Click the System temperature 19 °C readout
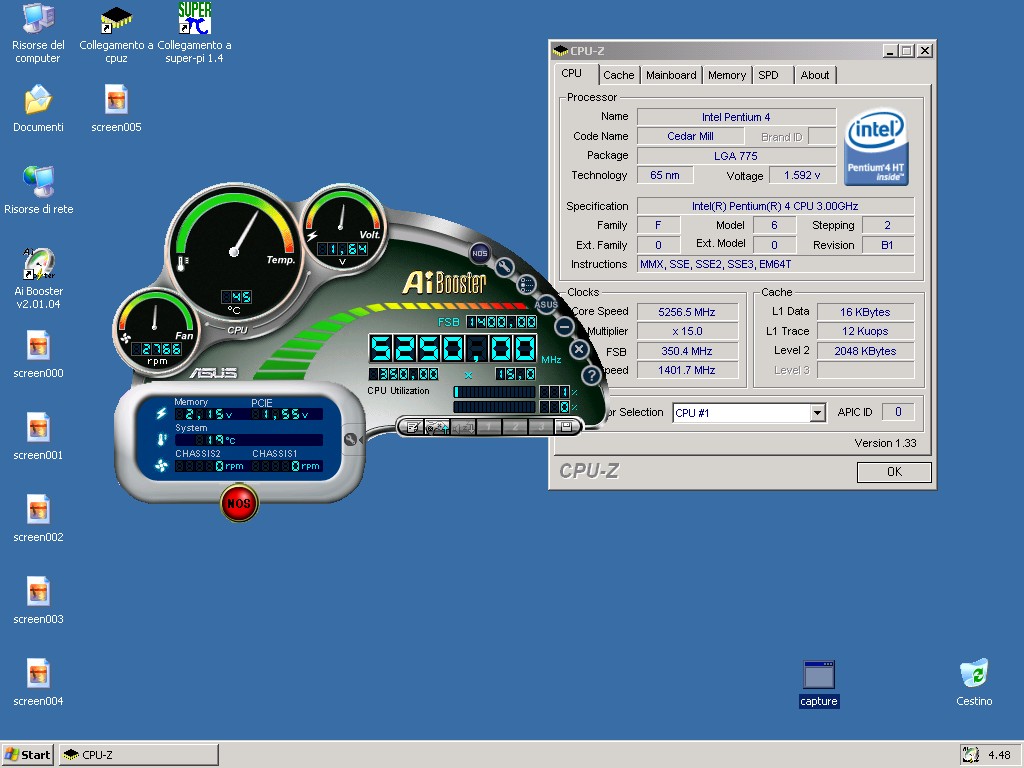 (x=249, y=440)
